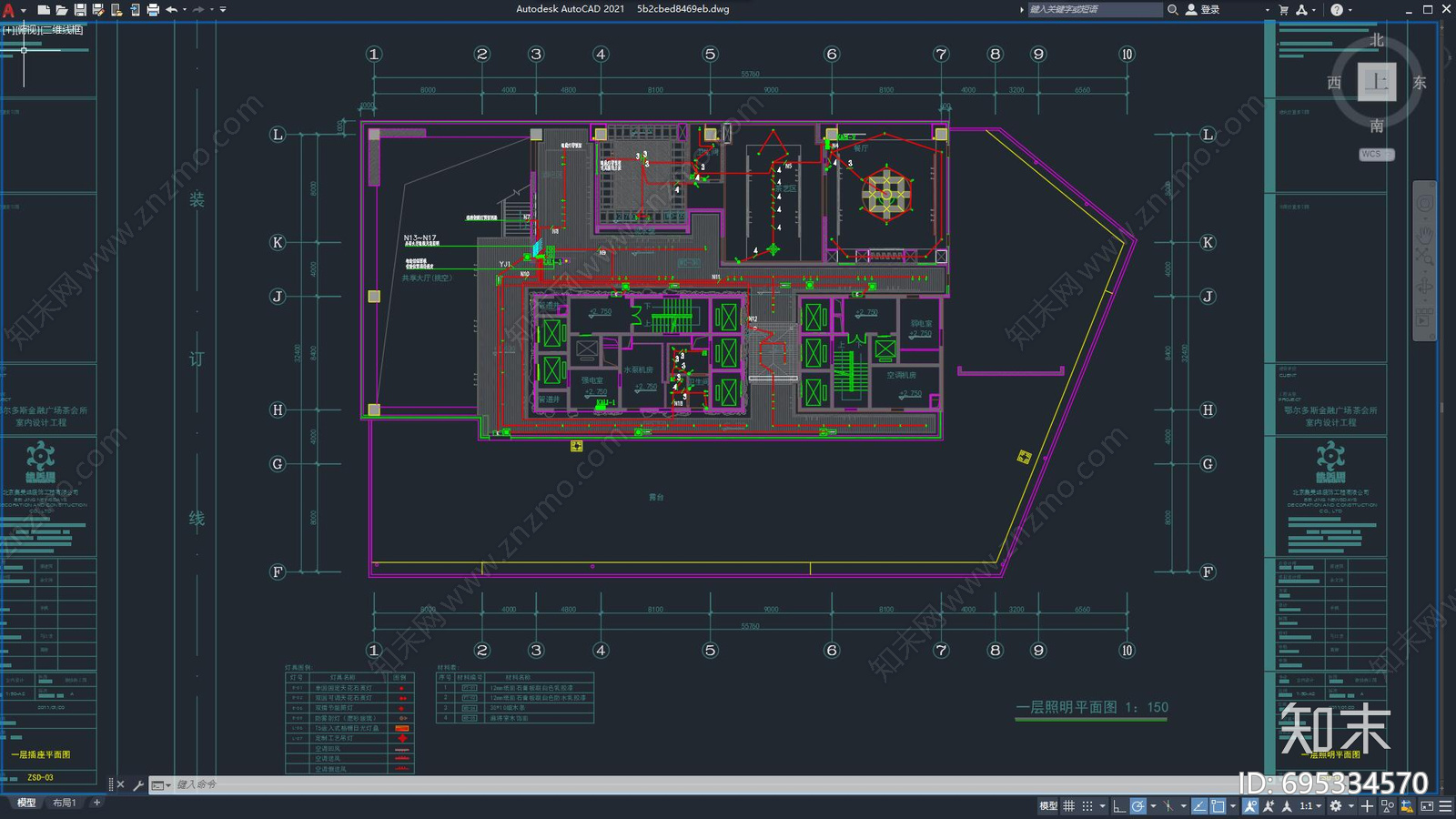The width and height of the screenshot is (1456, 819).
Task: Click the search keyword input field
Action: pos(1095,10)
